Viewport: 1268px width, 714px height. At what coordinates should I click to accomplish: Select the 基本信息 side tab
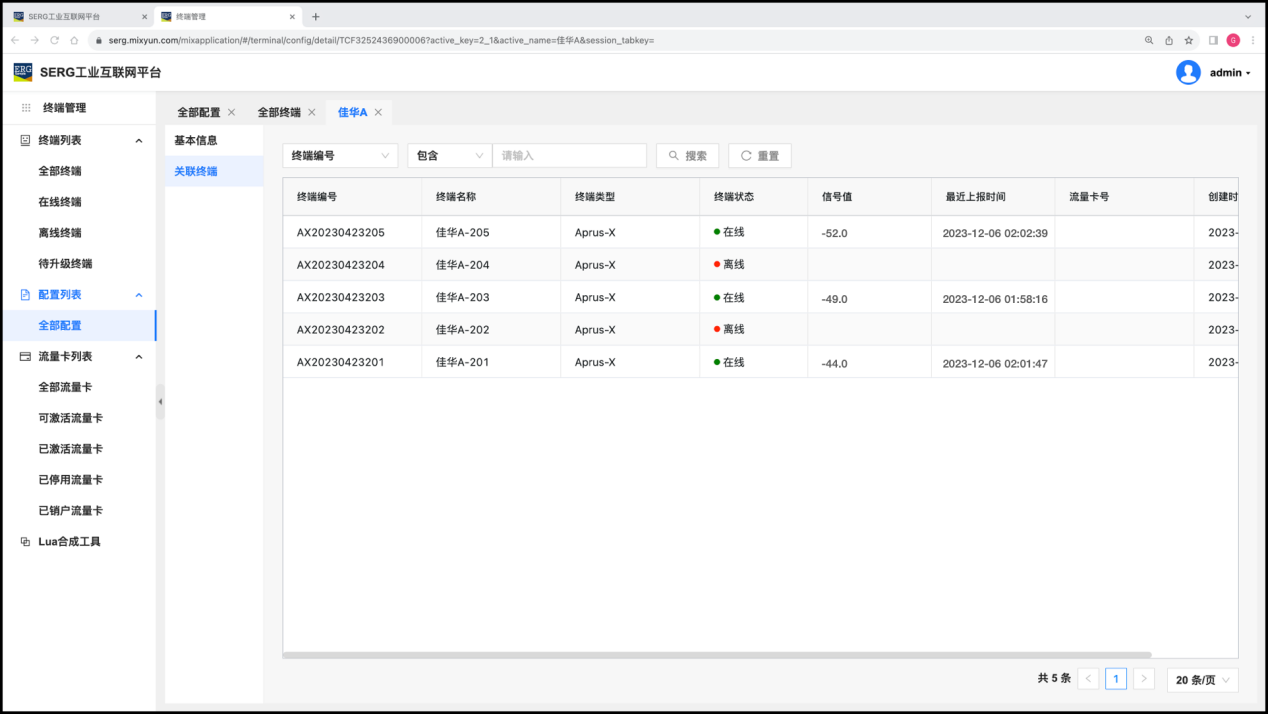(196, 141)
